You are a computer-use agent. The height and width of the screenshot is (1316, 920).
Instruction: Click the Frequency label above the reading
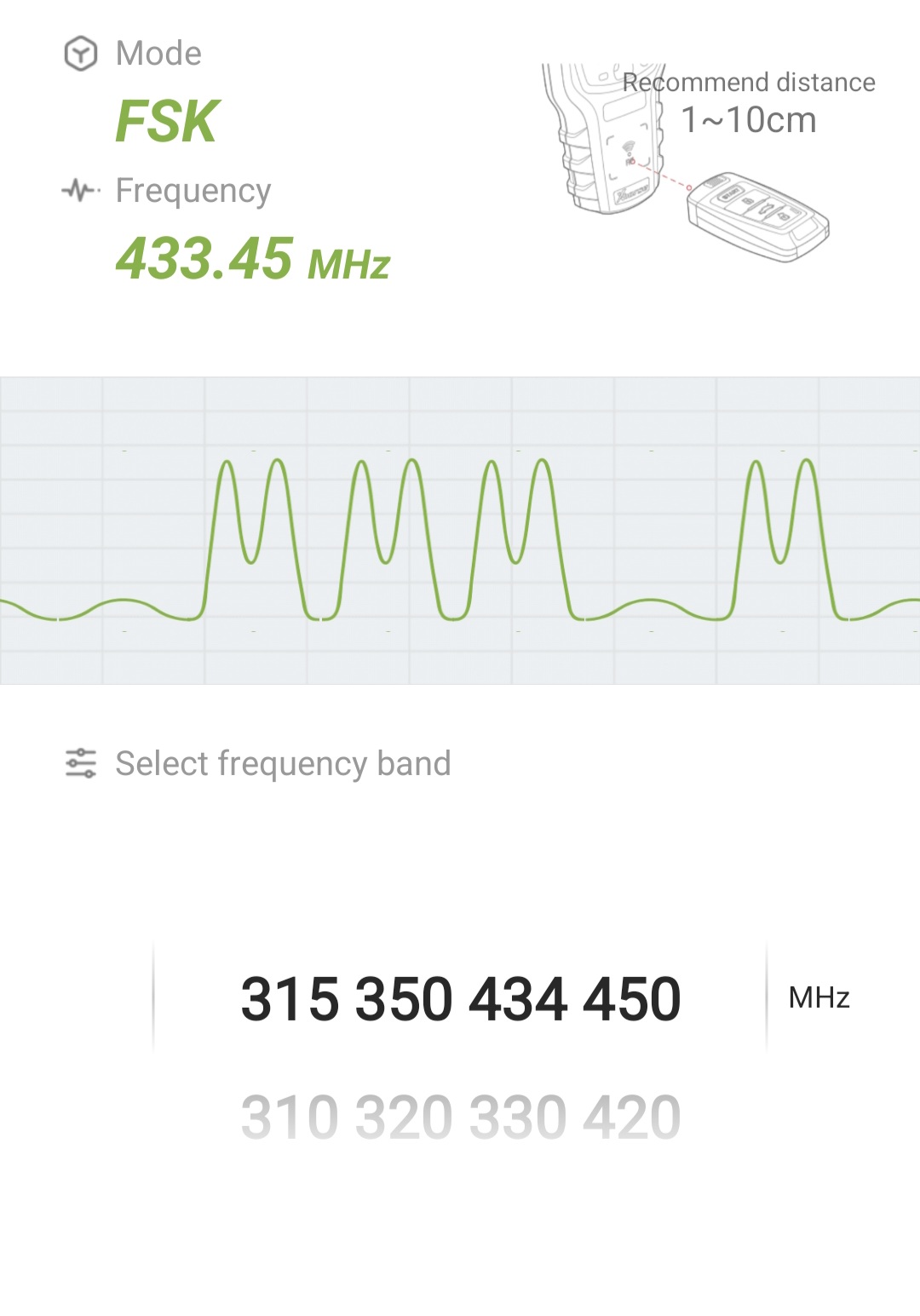pos(193,191)
